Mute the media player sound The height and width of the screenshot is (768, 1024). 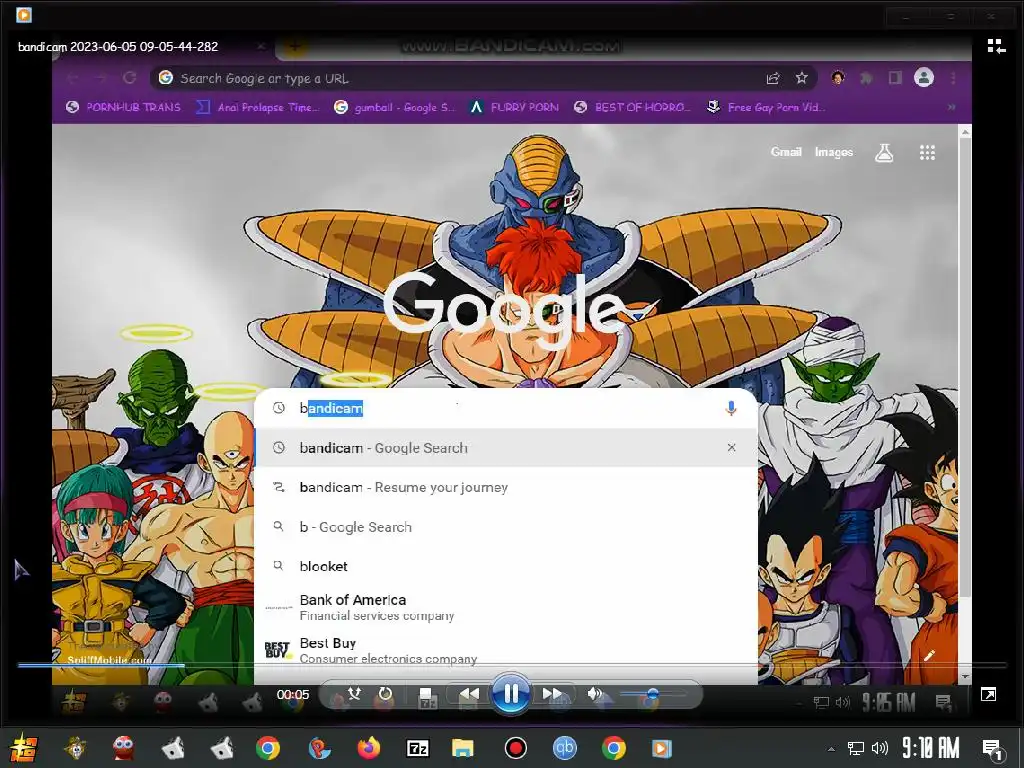(594, 694)
